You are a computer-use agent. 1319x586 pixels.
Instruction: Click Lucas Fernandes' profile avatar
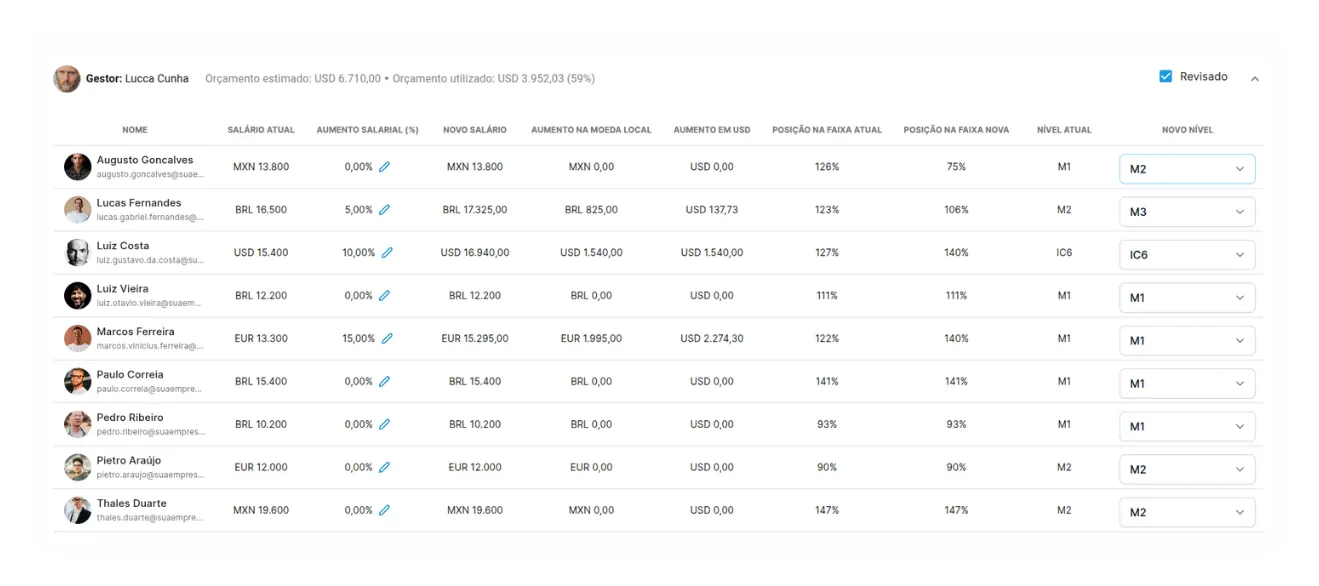(78, 210)
